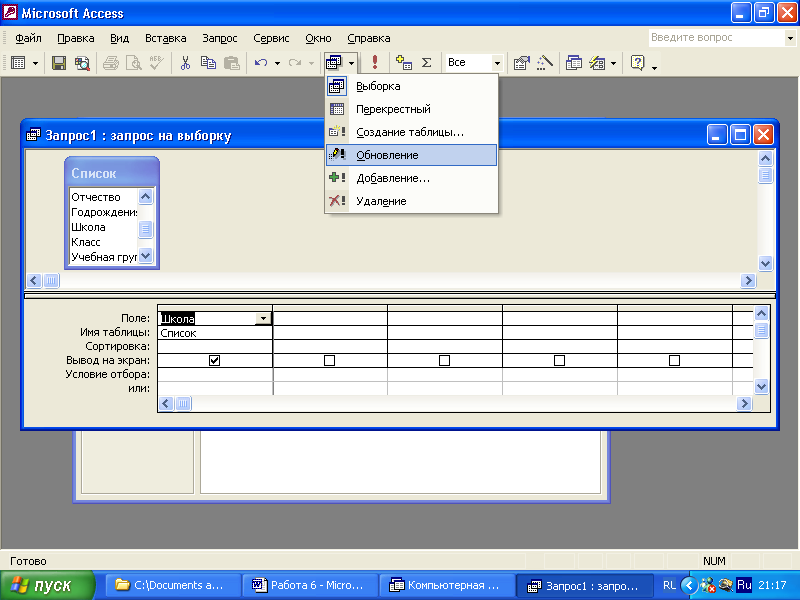Expand the View mode dropdown arrow

(x=35, y=63)
